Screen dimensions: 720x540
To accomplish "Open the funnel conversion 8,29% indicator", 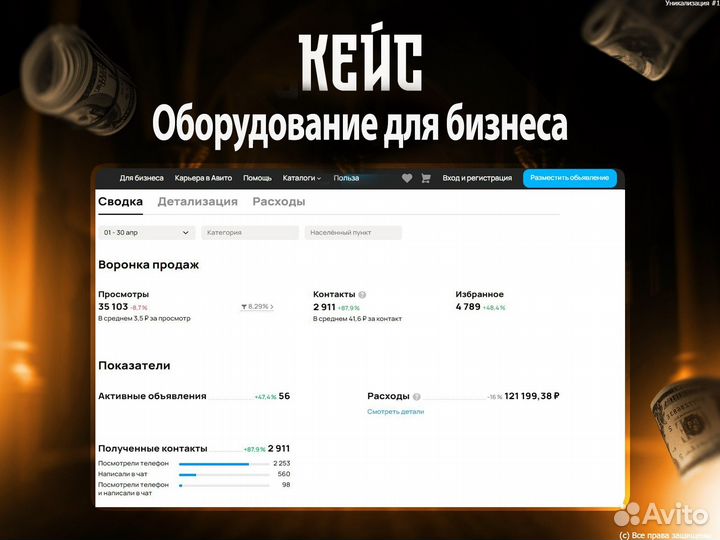I will pyautogui.click(x=257, y=306).
